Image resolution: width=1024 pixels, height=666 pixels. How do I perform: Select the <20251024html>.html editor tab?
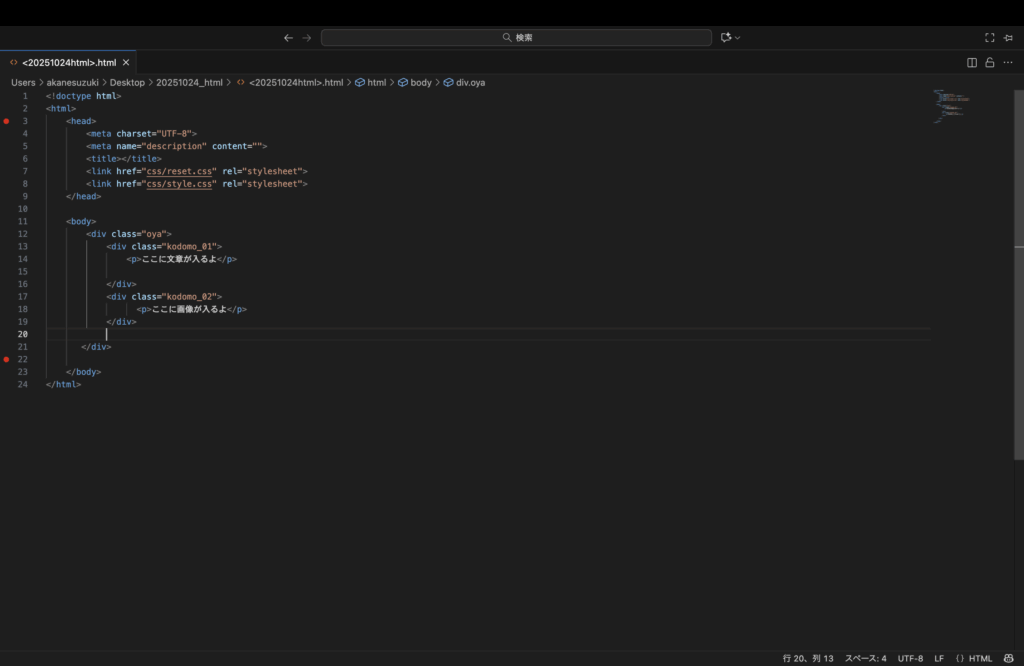(x=68, y=62)
